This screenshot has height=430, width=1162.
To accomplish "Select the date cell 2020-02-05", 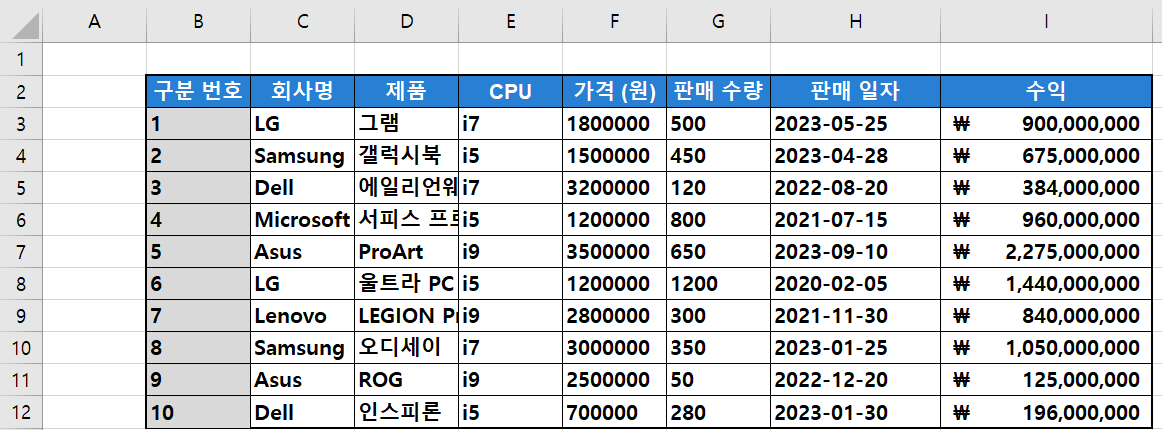I will click(856, 283).
